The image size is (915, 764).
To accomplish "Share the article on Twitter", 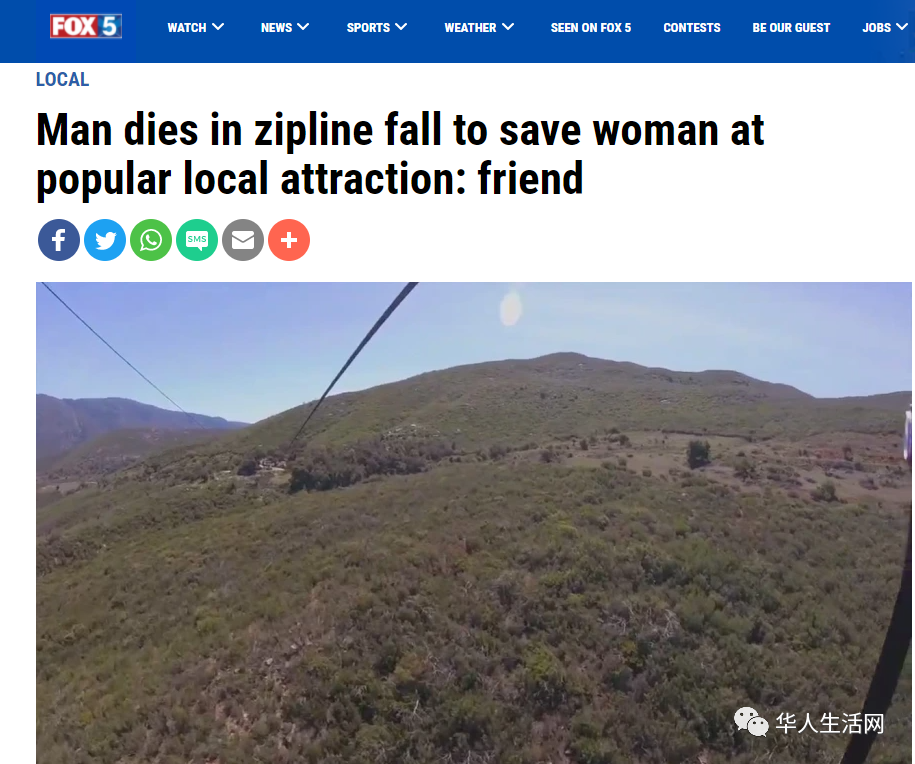I will coord(105,240).
